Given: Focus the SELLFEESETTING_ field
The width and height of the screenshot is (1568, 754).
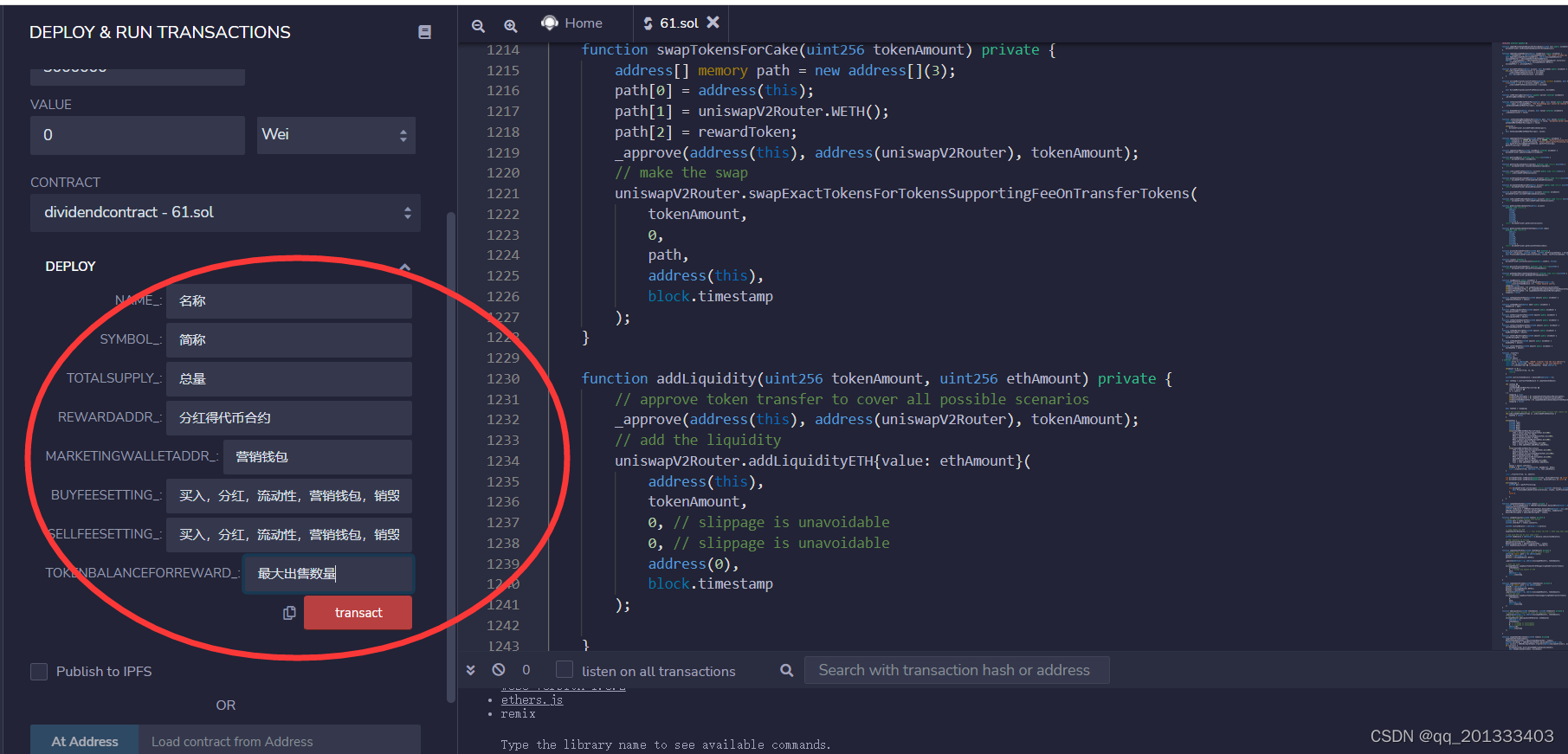Looking at the screenshot, I should tap(289, 535).
